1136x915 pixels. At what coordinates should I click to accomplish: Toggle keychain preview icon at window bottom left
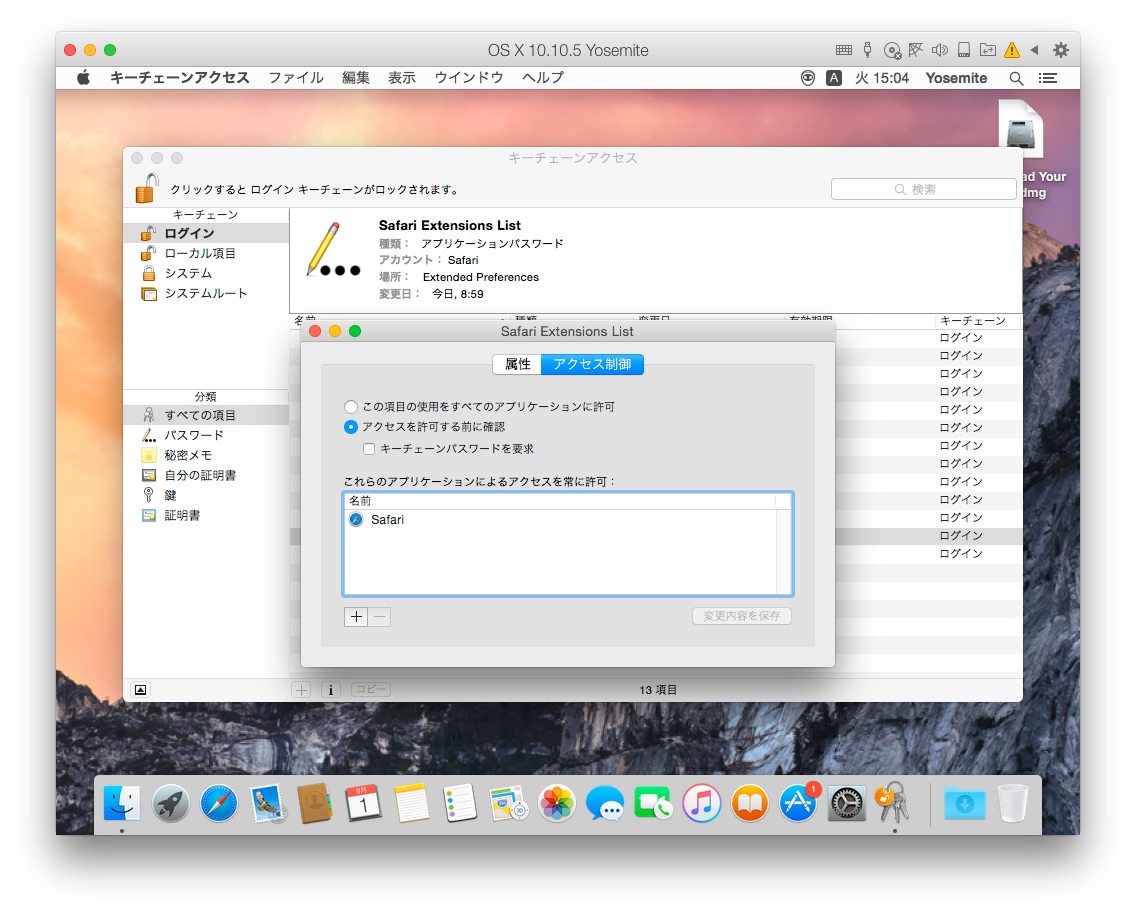pyautogui.click(x=141, y=690)
